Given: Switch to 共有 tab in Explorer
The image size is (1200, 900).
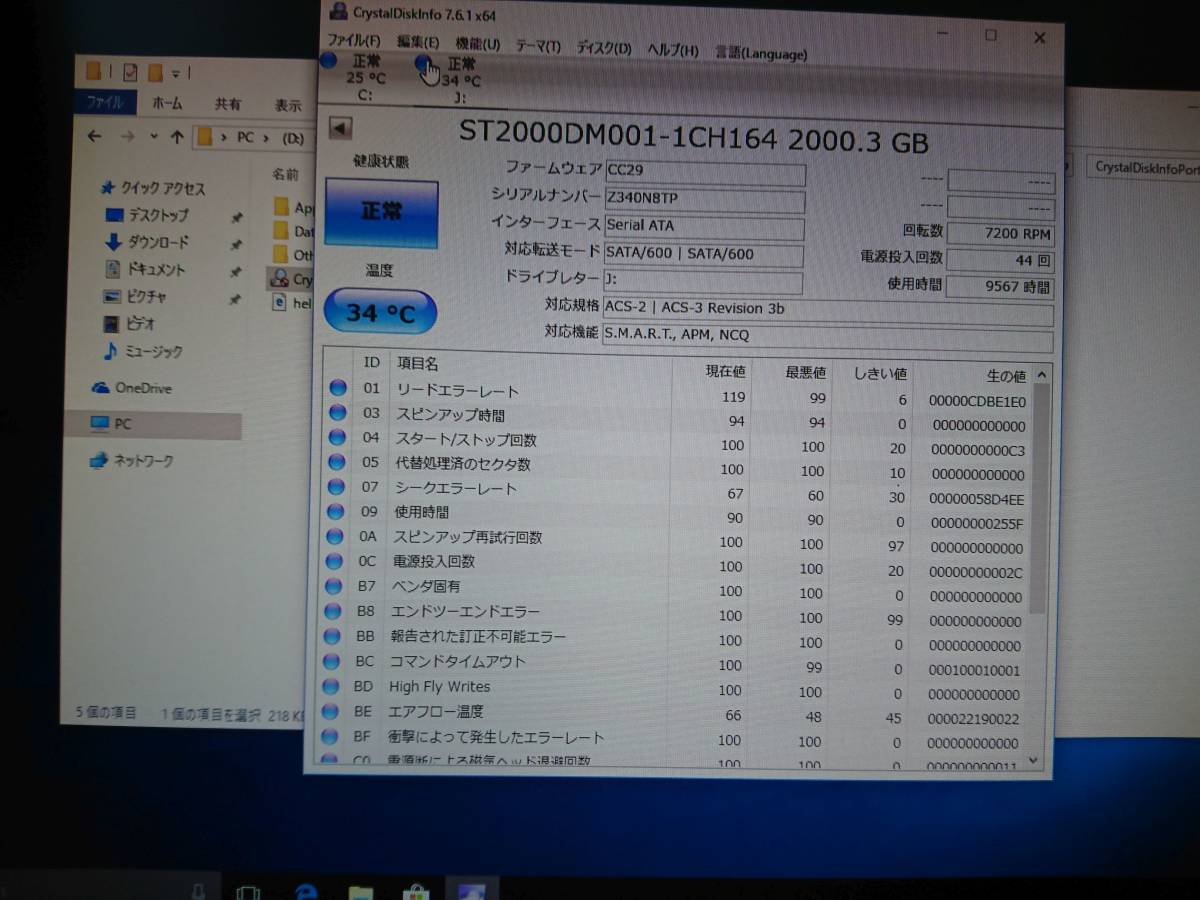Looking at the screenshot, I should pyautogui.click(x=227, y=104).
